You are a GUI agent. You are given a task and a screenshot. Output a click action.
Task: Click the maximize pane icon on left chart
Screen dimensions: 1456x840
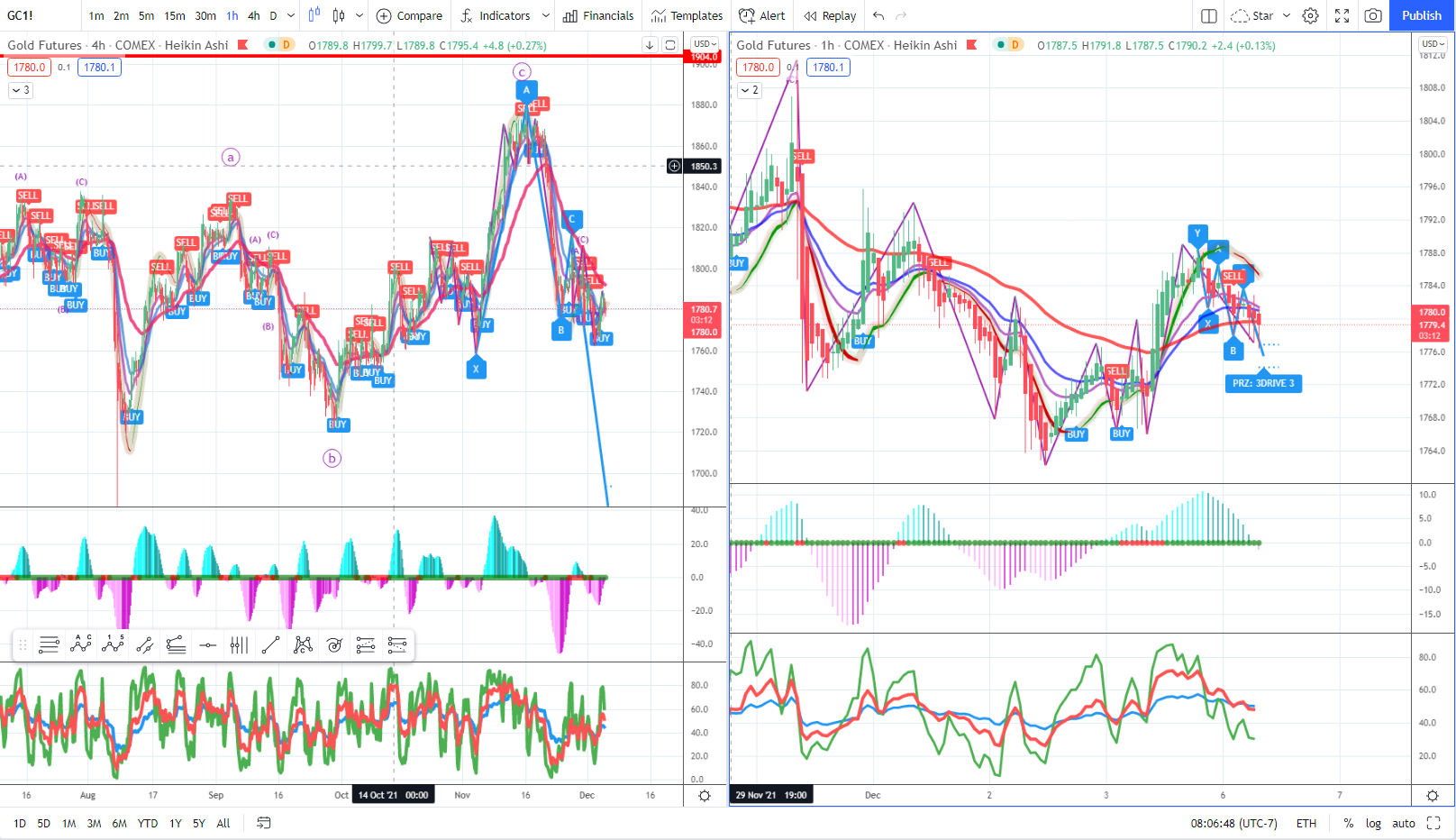[x=670, y=45]
